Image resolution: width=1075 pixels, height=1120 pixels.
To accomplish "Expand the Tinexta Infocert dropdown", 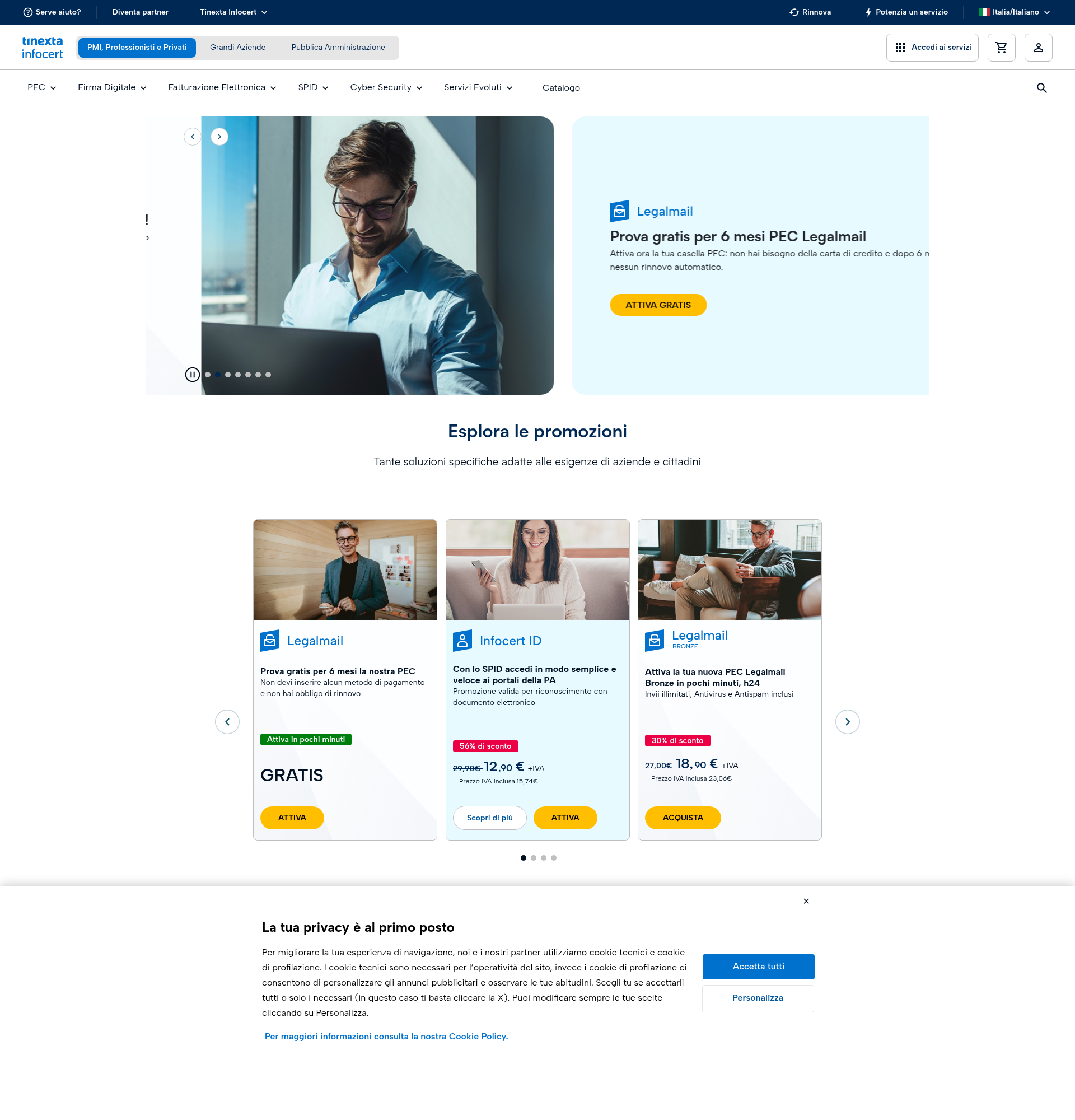I will point(233,12).
